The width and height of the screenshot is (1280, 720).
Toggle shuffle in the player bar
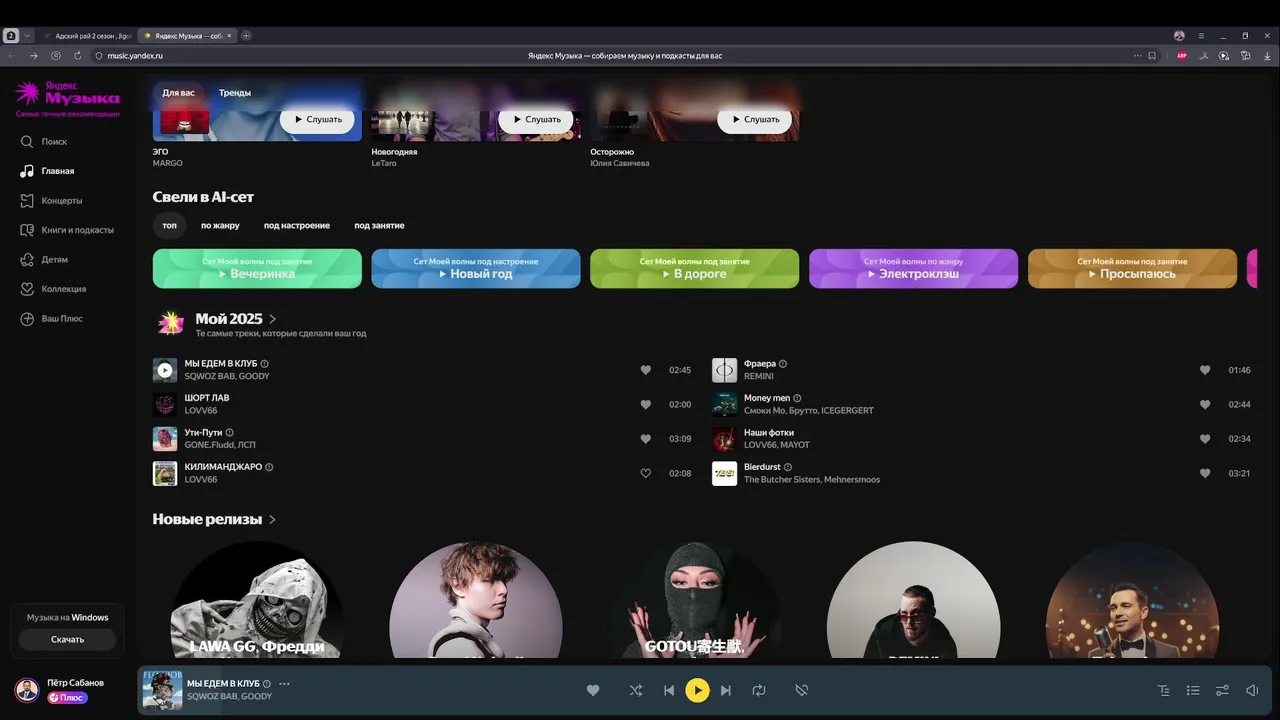[x=636, y=690]
